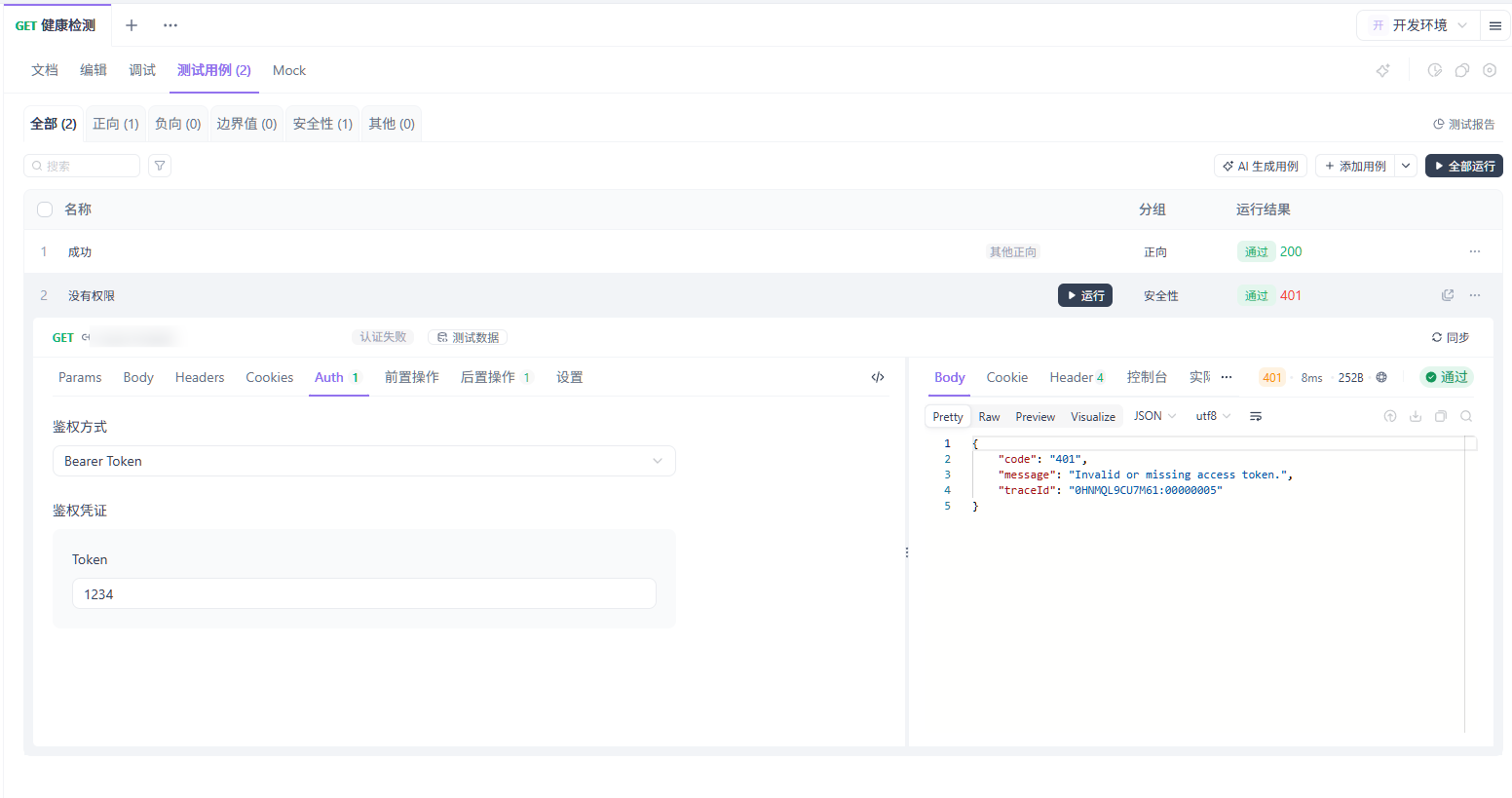Show more response tabs via the ellipsis
The image size is (1512, 798).
(x=1227, y=377)
